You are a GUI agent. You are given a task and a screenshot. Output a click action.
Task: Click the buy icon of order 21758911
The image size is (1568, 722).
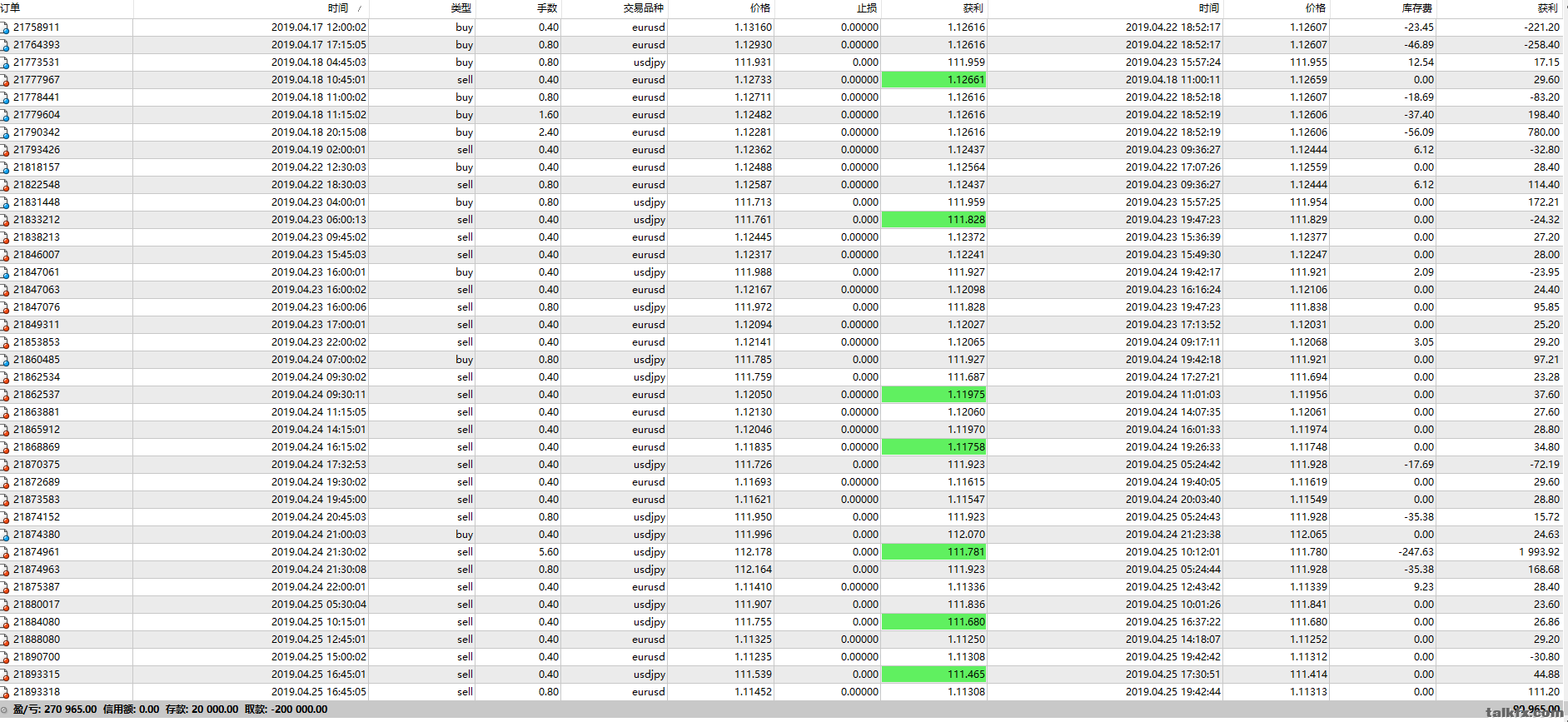[5, 27]
